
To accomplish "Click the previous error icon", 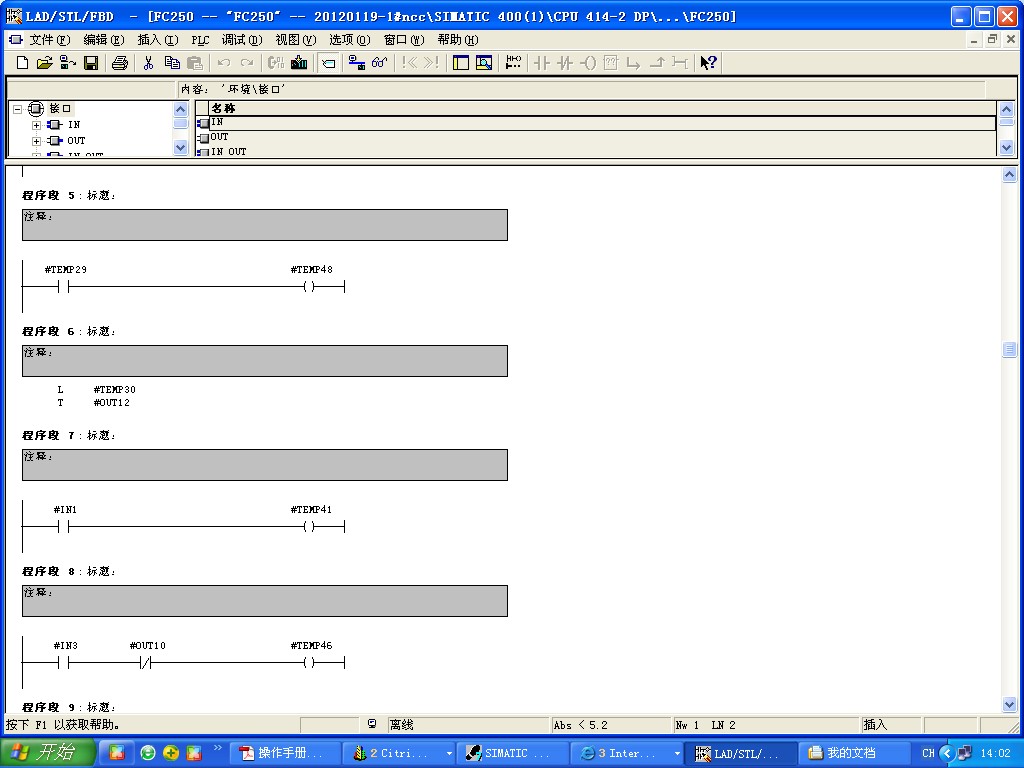I will (409, 63).
